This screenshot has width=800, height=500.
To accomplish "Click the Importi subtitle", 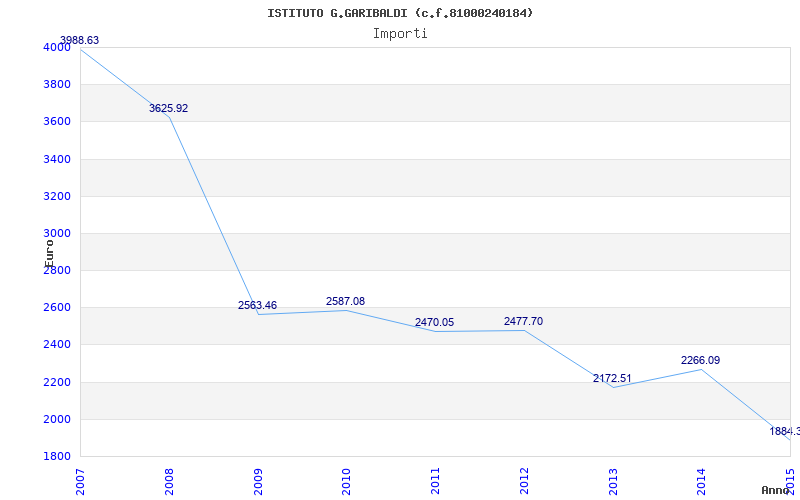I will (x=400, y=34).
